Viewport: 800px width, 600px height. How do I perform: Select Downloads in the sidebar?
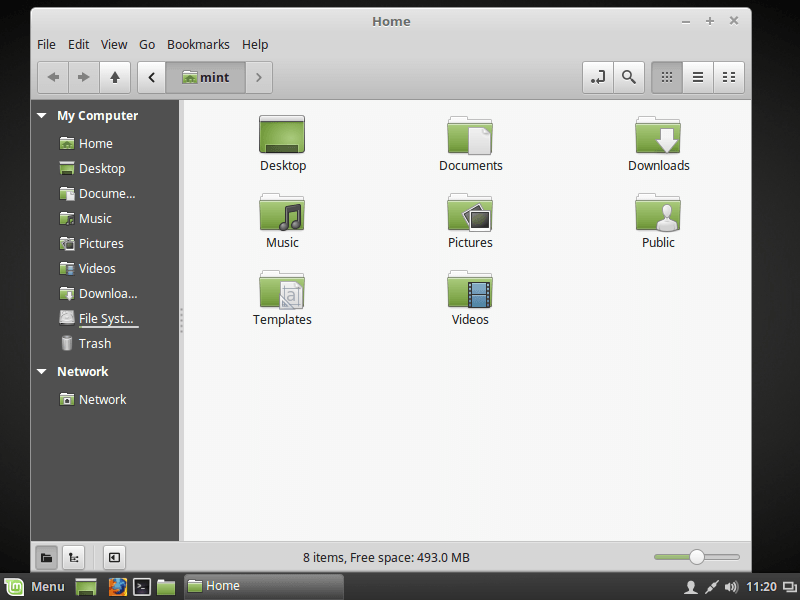(98, 293)
